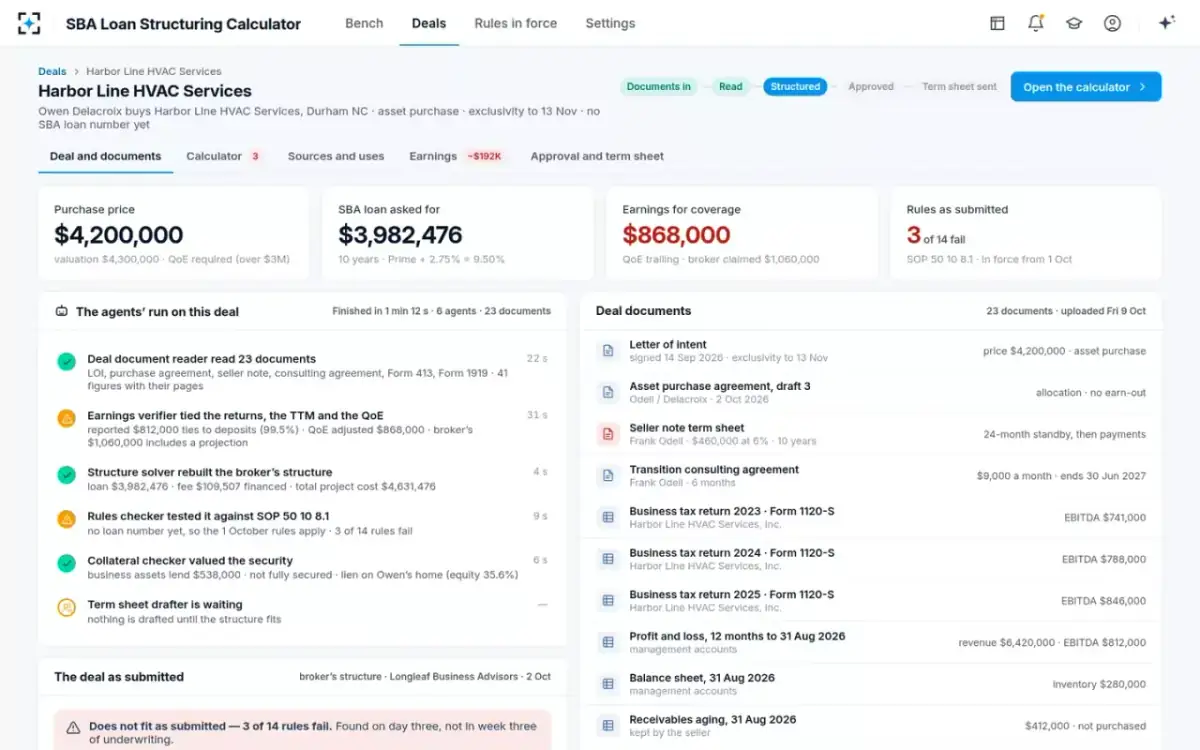This screenshot has height=750, width=1200.
Task: Open Business tax return 2025 · Form 1120-S
Action: pyautogui.click(x=871, y=601)
